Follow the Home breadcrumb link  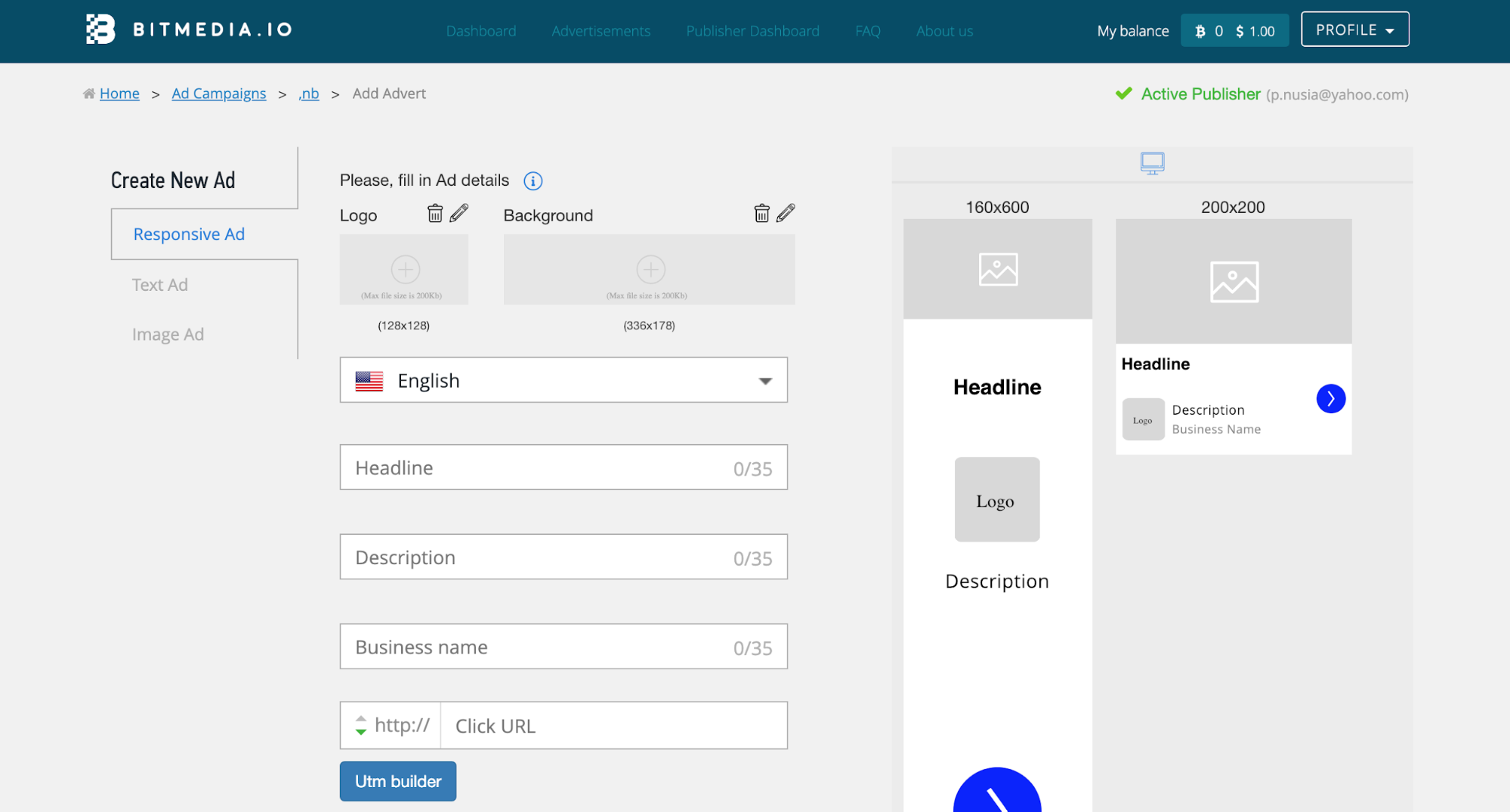click(119, 94)
